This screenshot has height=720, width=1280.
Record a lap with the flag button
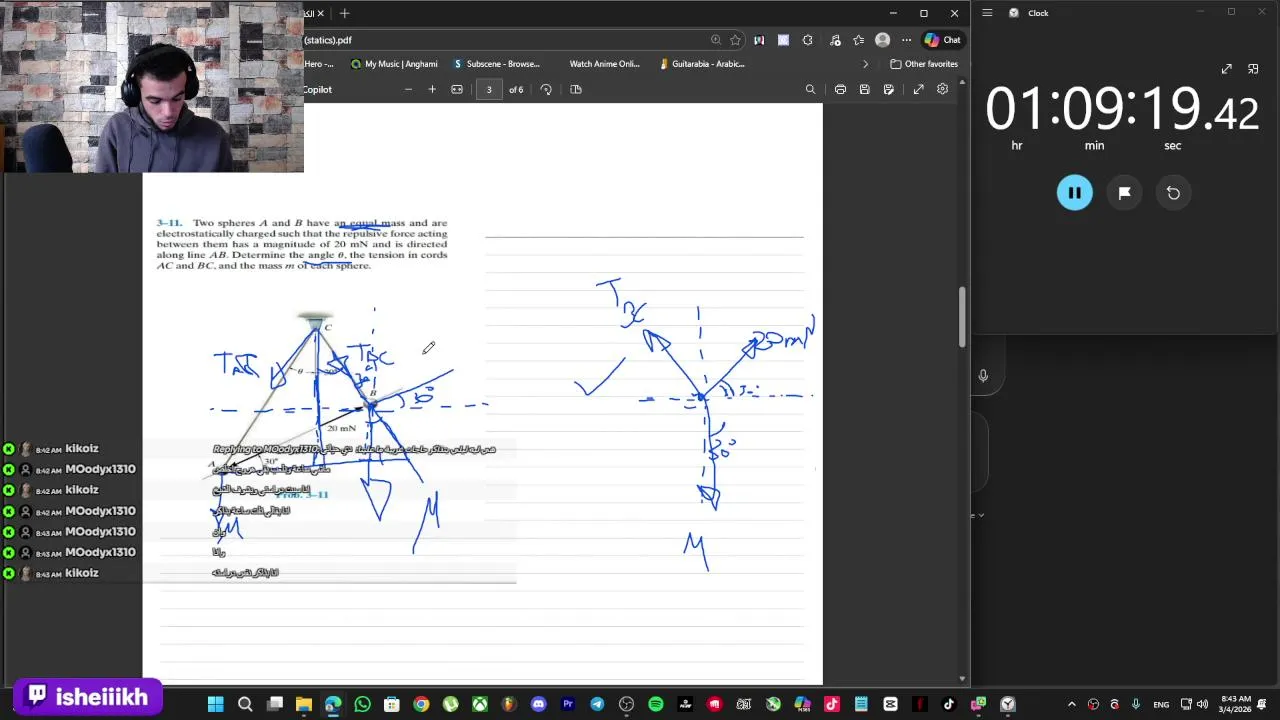pos(1124,193)
